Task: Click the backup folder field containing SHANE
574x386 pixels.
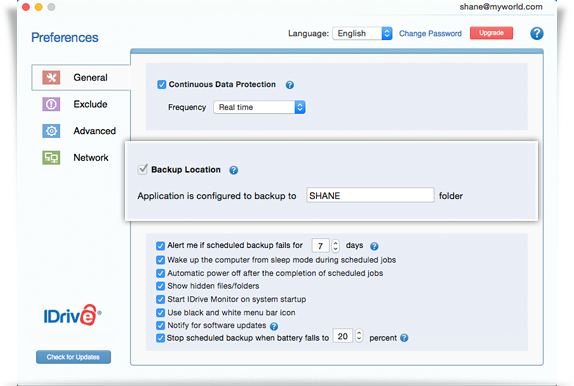Action: (x=370, y=195)
